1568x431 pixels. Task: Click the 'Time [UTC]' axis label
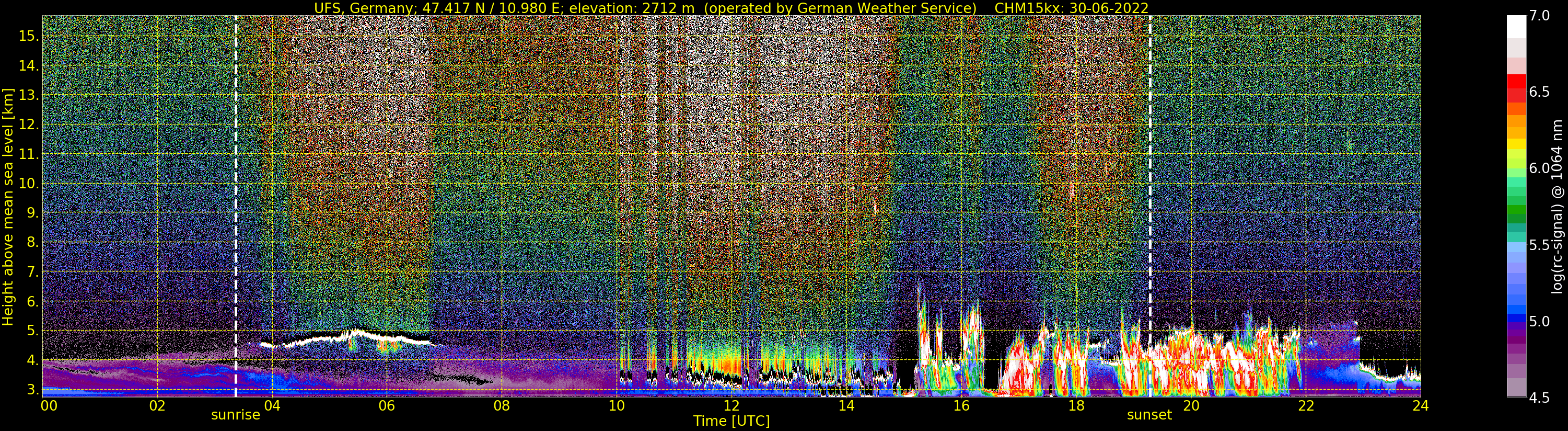tap(731, 421)
